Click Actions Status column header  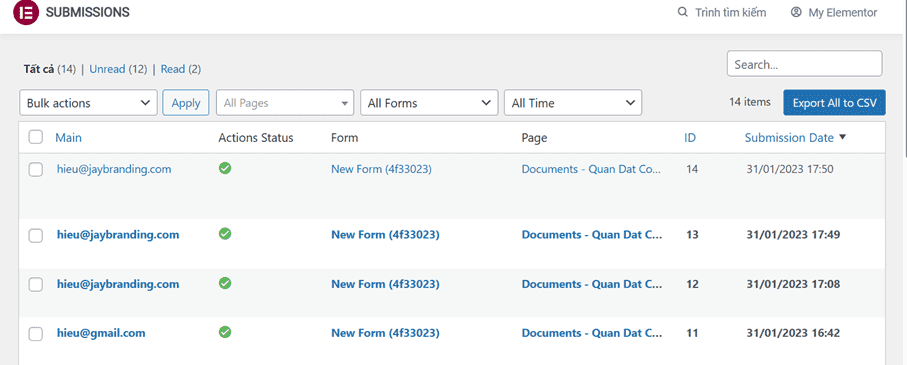click(x=256, y=138)
